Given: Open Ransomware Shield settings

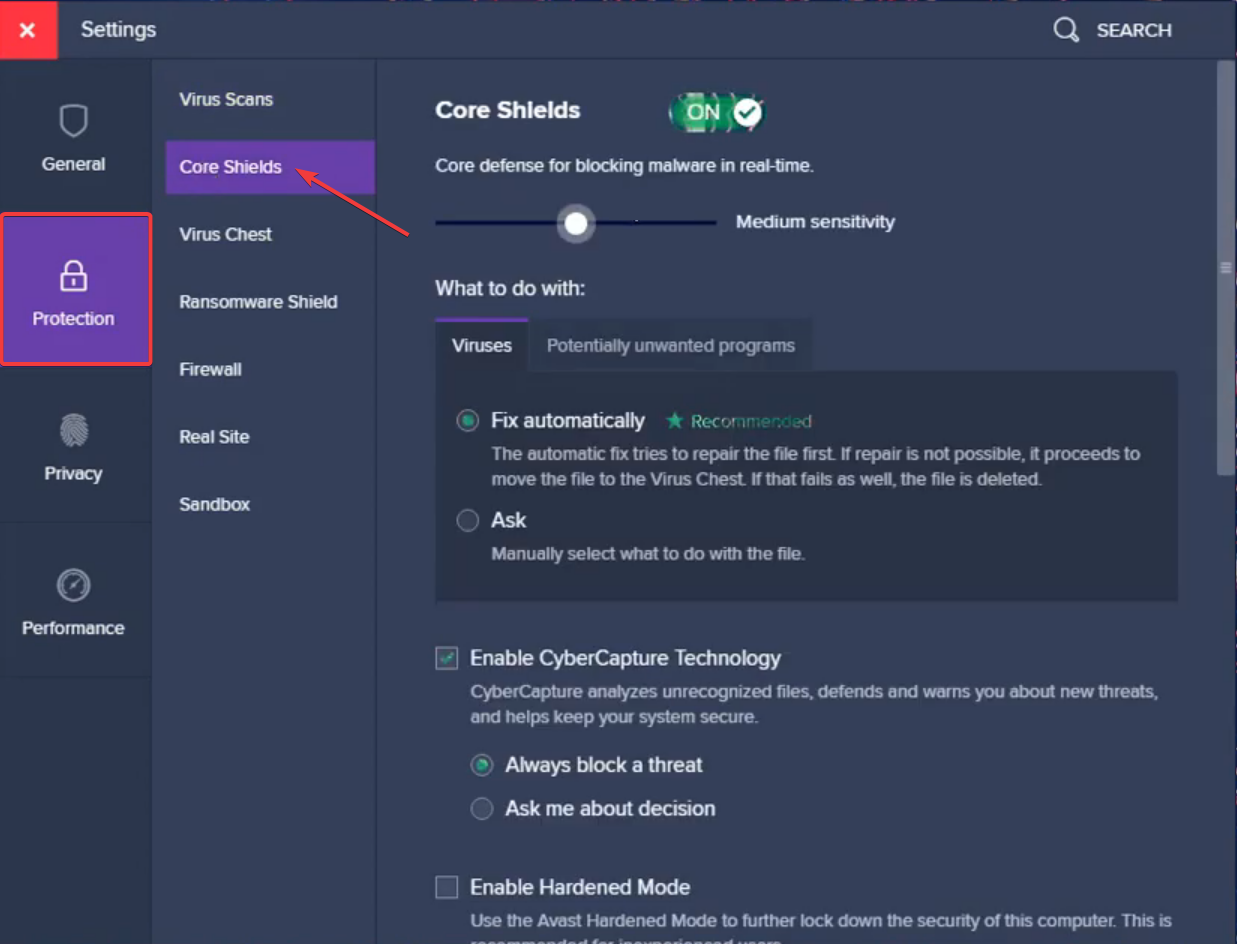Looking at the screenshot, I should coord(270,302).
